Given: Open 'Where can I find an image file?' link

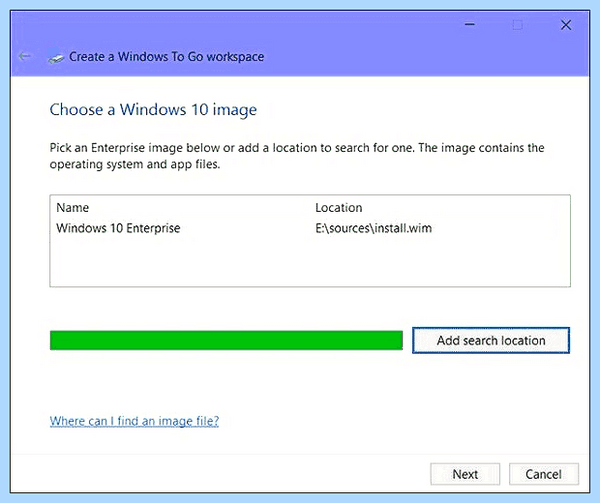Looking at the screenshot, I should click(134, 421).
